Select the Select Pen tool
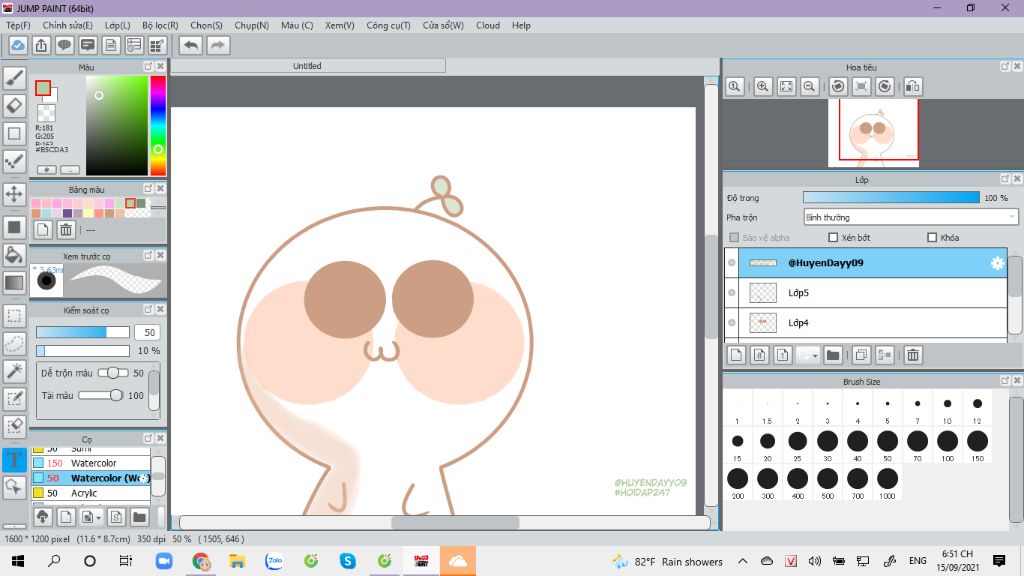The height and width of the screenshot is (576, 1024). [14, 398]
